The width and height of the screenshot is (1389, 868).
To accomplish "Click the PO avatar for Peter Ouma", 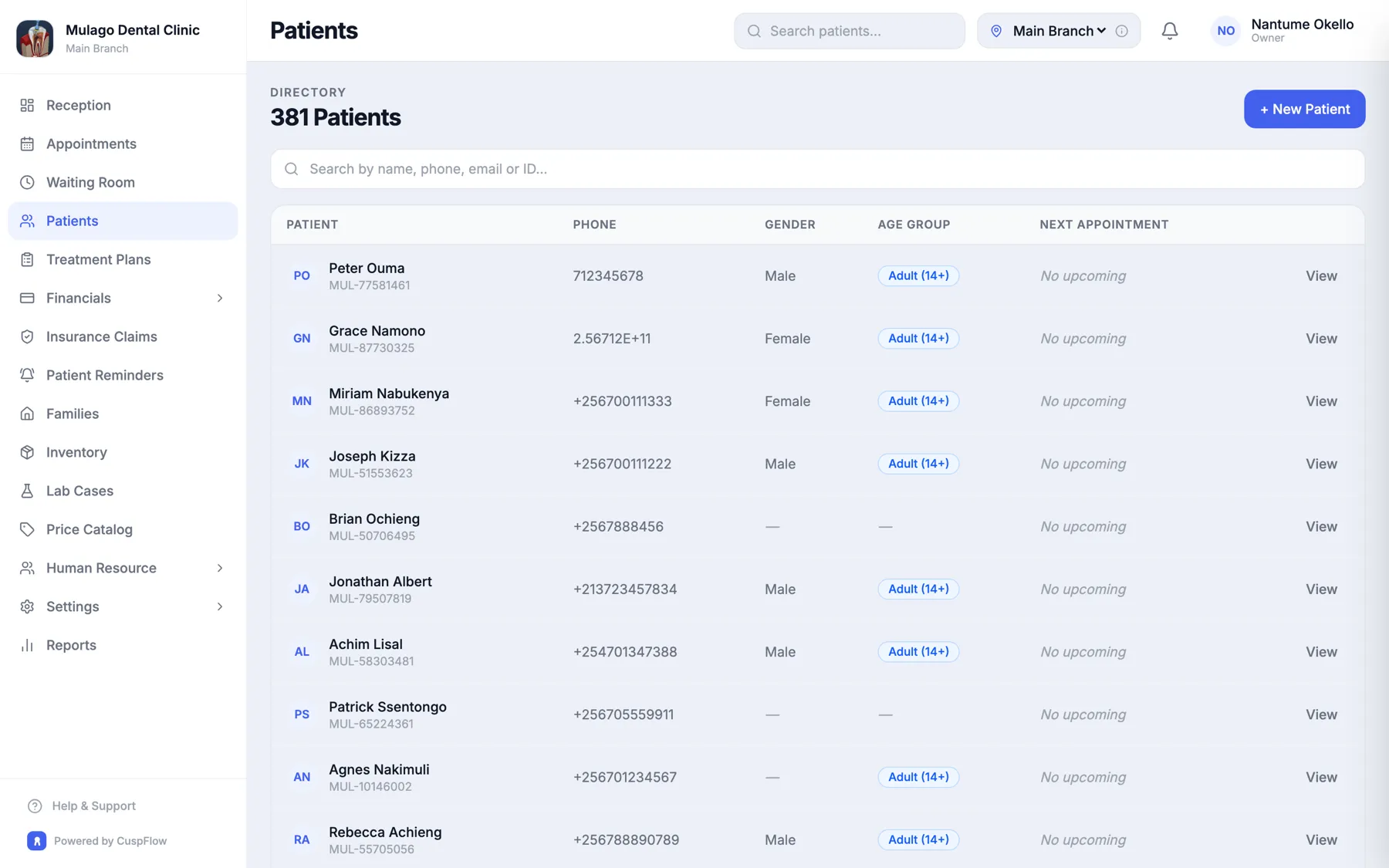I will 302,275.
